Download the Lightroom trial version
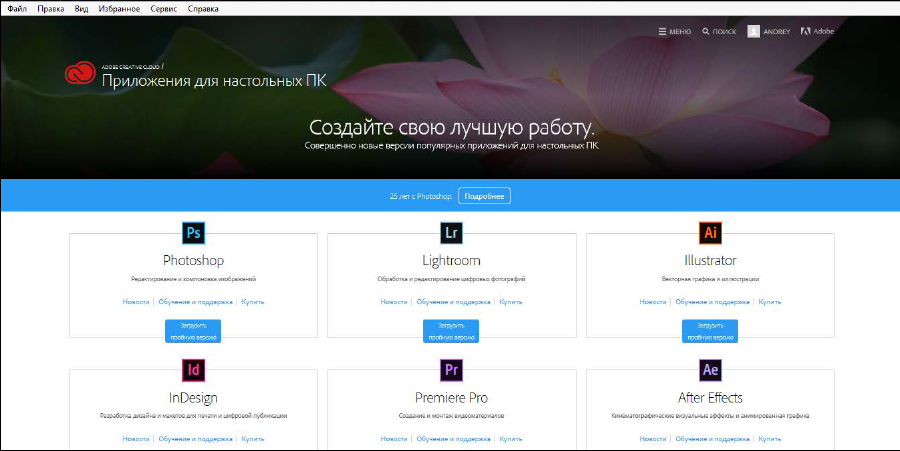The height and width of the screenshot is (451, 900). coord(451,331)
